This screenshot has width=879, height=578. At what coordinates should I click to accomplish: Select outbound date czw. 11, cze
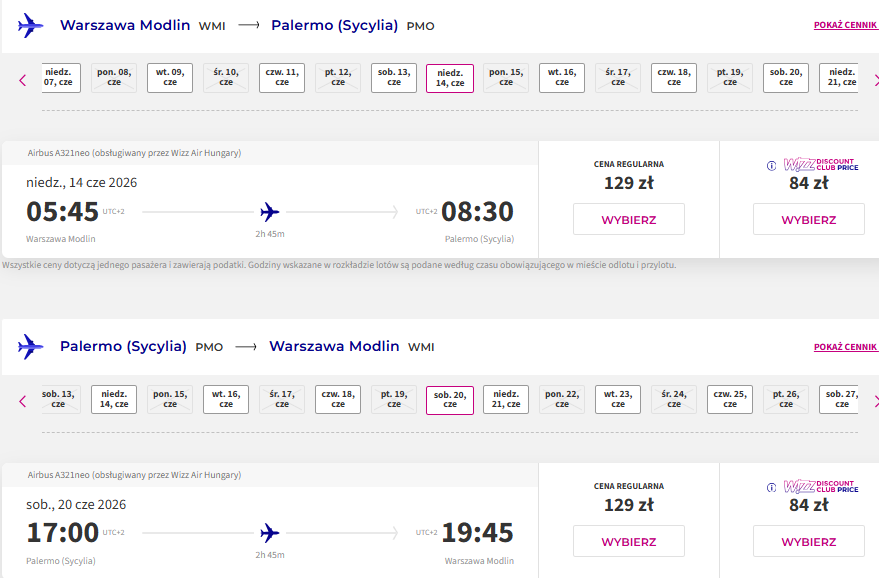coord(282,77)
